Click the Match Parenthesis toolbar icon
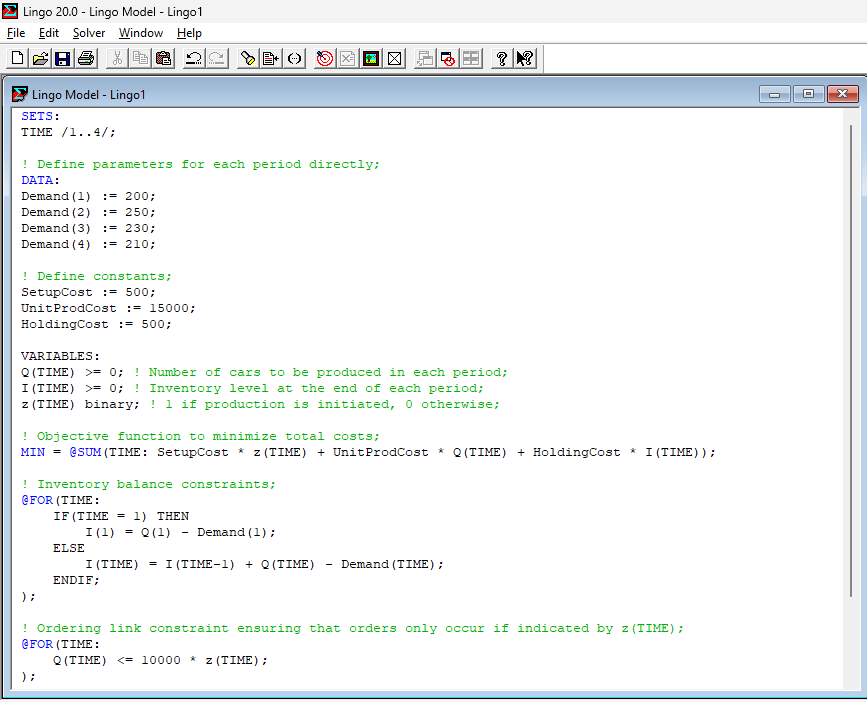 pyautogui.click(x=294, y=58)
